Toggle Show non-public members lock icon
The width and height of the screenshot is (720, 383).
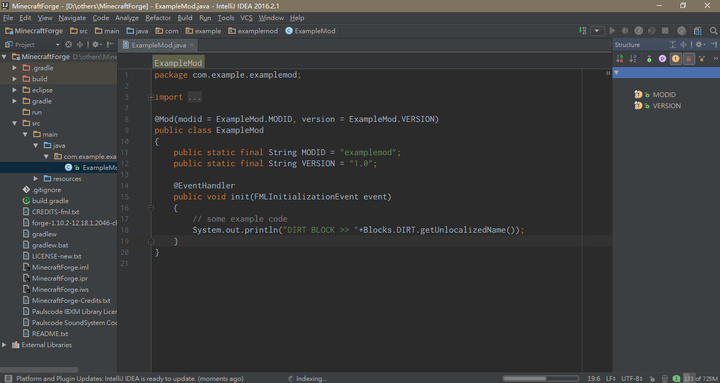coord(688,59)
